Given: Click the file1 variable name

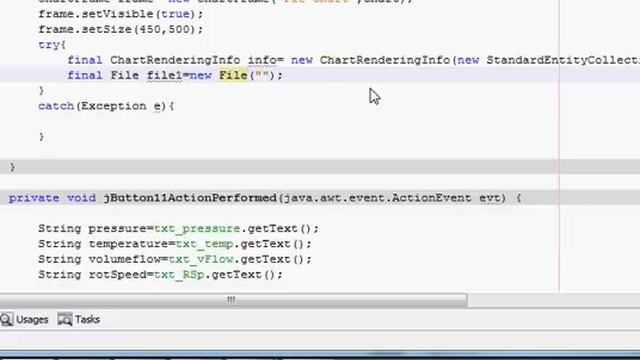Looking at the screenshot, I should (164, 76).
